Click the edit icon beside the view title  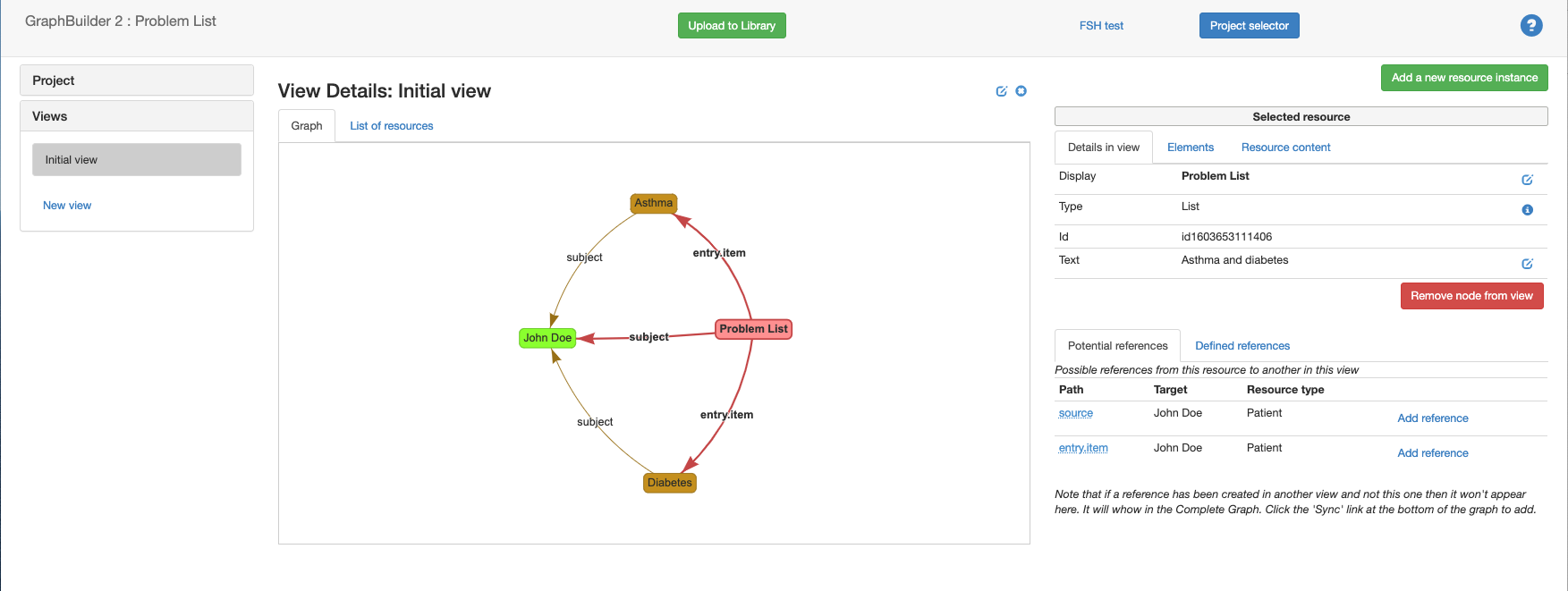pyautogui.click(x=1001, y=91)
